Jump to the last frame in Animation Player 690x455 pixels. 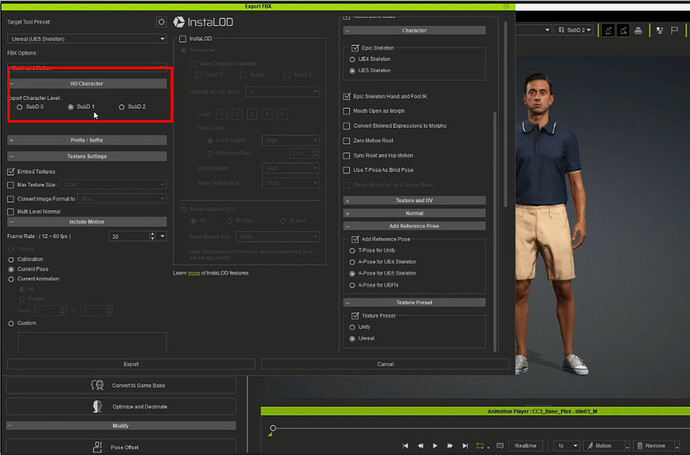(465, 446)
